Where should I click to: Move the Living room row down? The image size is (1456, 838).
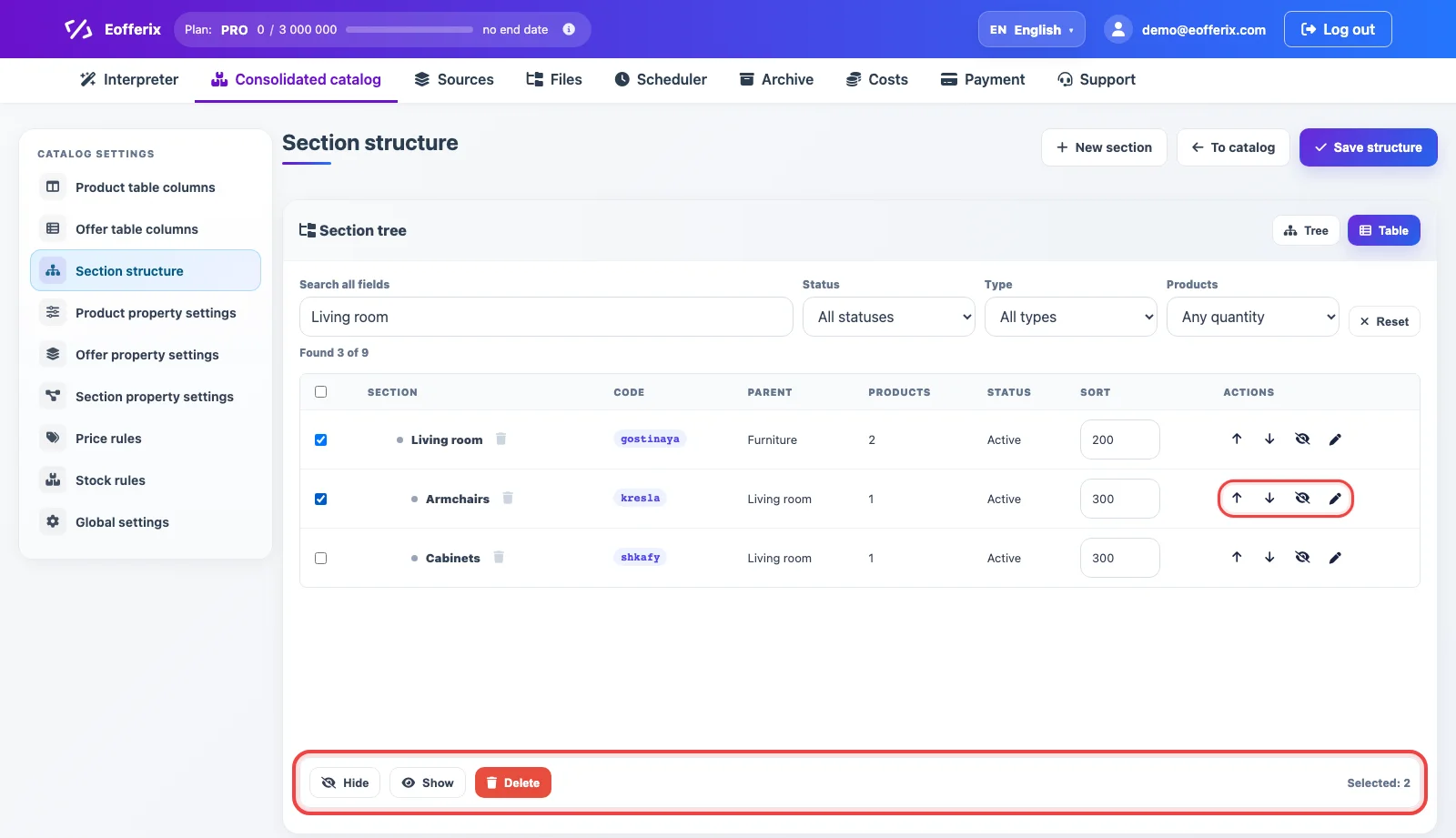click(x=1269, y=439)
